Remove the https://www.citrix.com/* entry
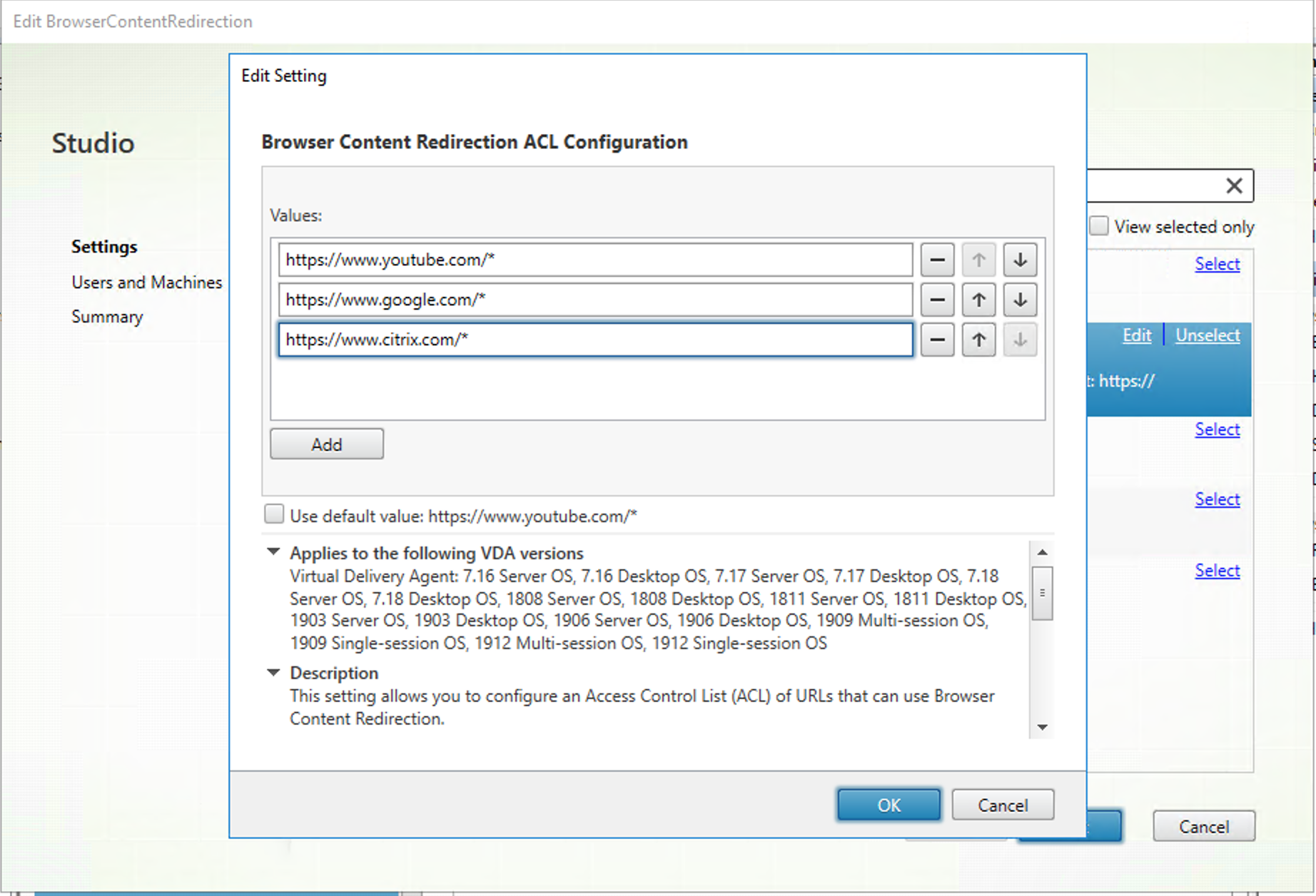Image resolution: width=1316 pixels, height=896 pixels. [937, 340]
